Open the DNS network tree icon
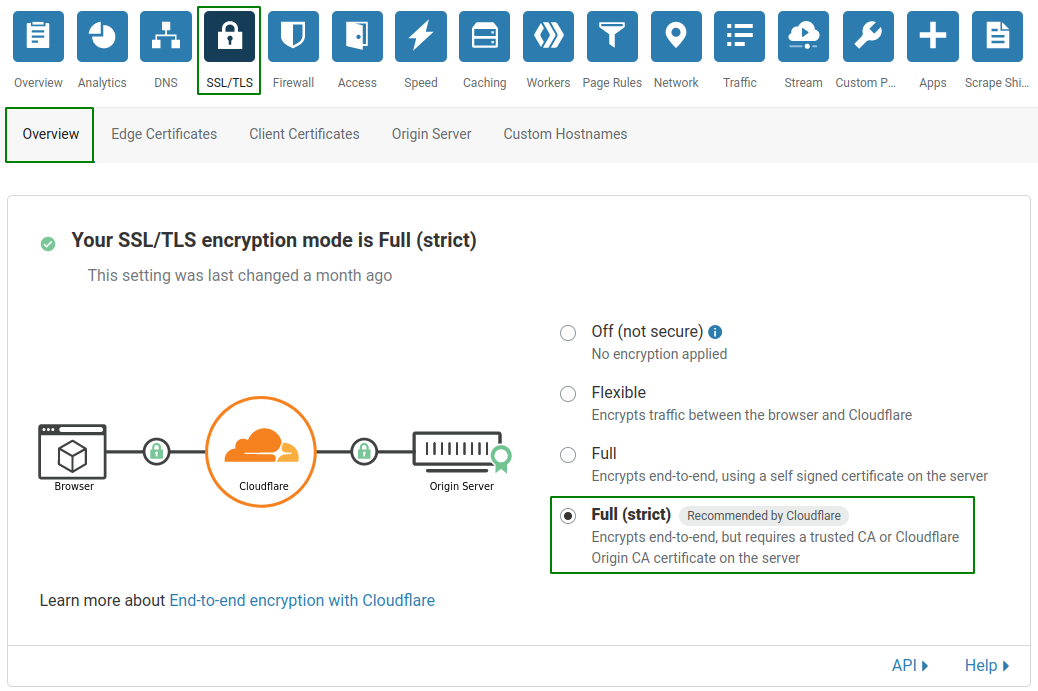The height and width of the screenshot is (691, 1038). [x=166, y=36]
